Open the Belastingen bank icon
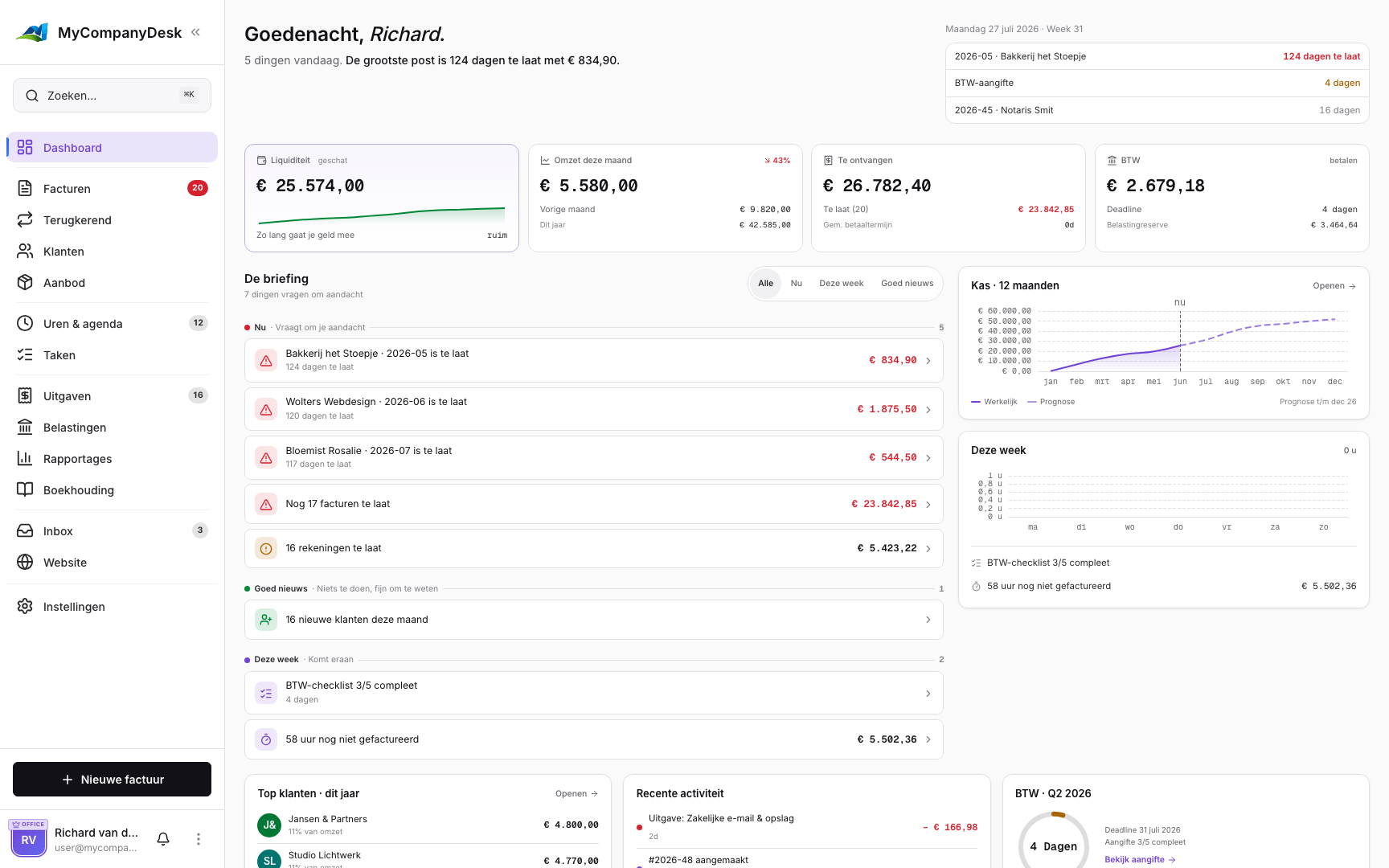The image size is (1389, 868). click(25, 427)
